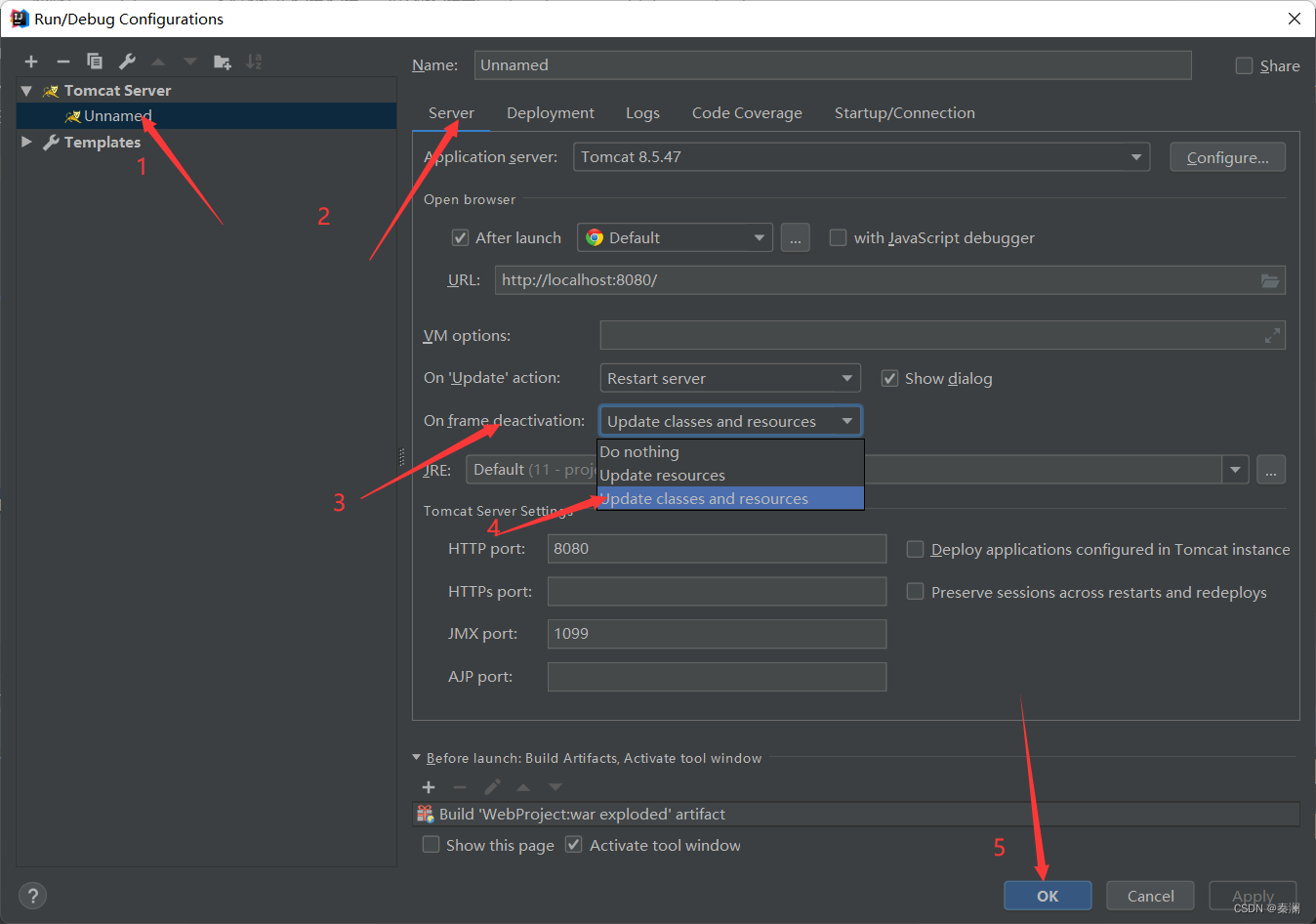
Task: Open the Application server Tomcat 8.5.47 dropdown
Action: [862, 156]
